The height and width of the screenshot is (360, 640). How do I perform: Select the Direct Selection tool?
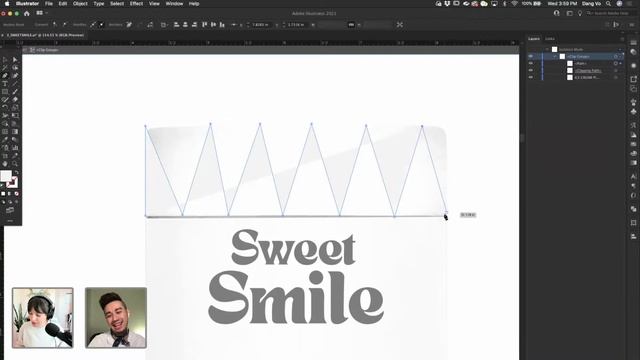click(15, 60)
